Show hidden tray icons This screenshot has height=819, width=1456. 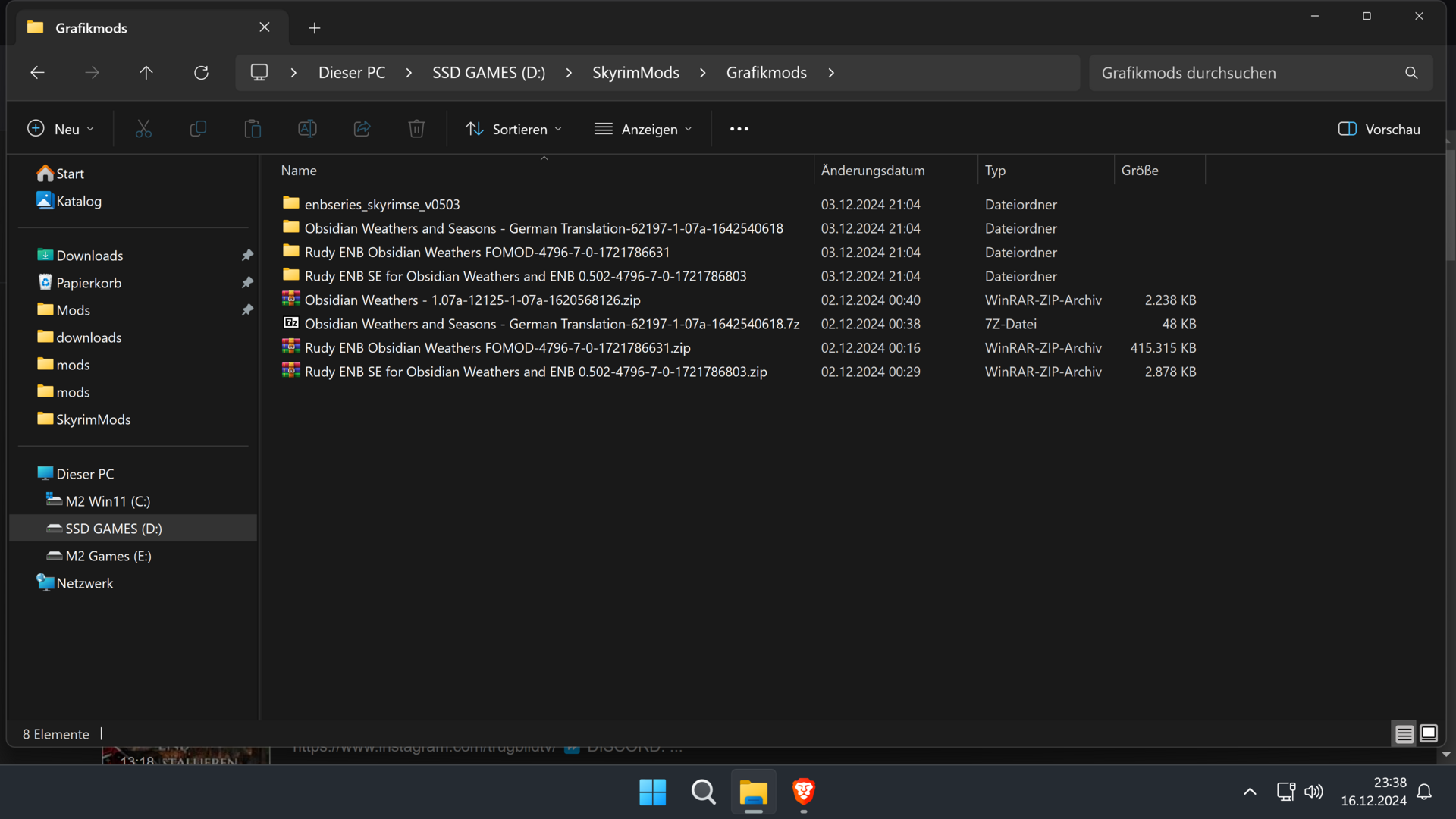[1250, 792]
